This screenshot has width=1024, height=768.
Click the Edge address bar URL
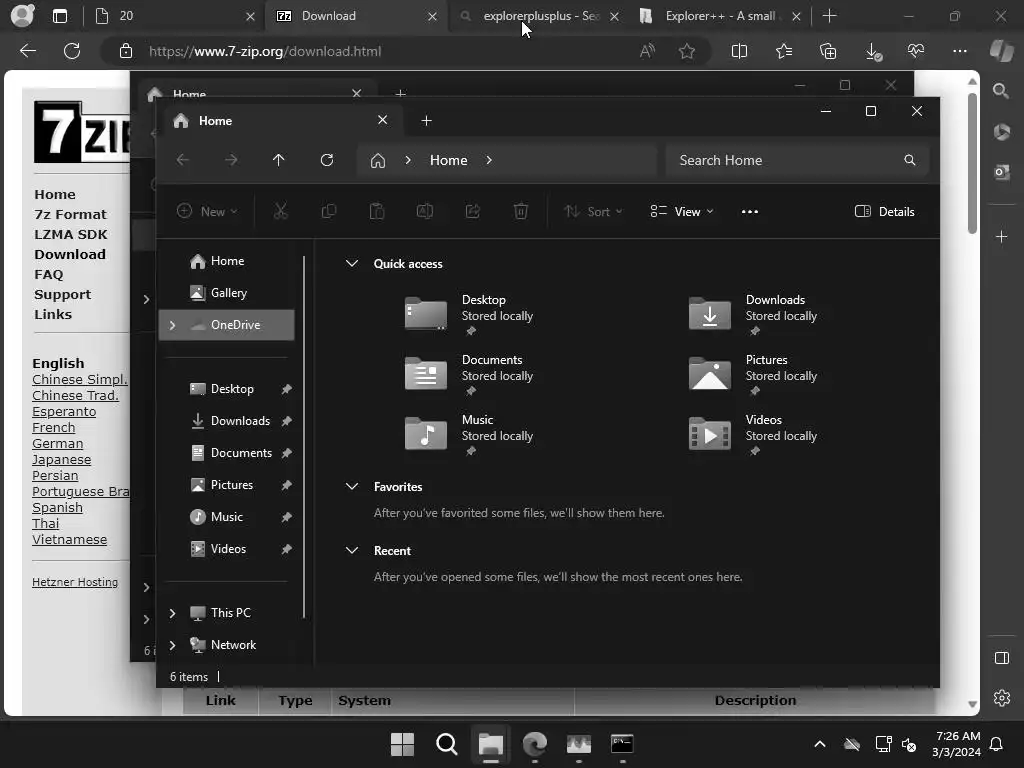pyautogui.click(x=264, y=51)
